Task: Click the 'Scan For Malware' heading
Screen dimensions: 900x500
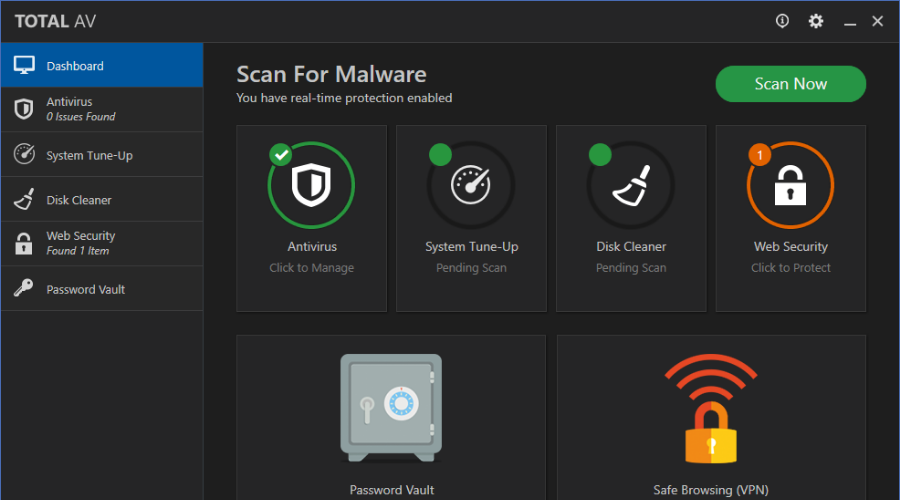Action: click(331, 74)
